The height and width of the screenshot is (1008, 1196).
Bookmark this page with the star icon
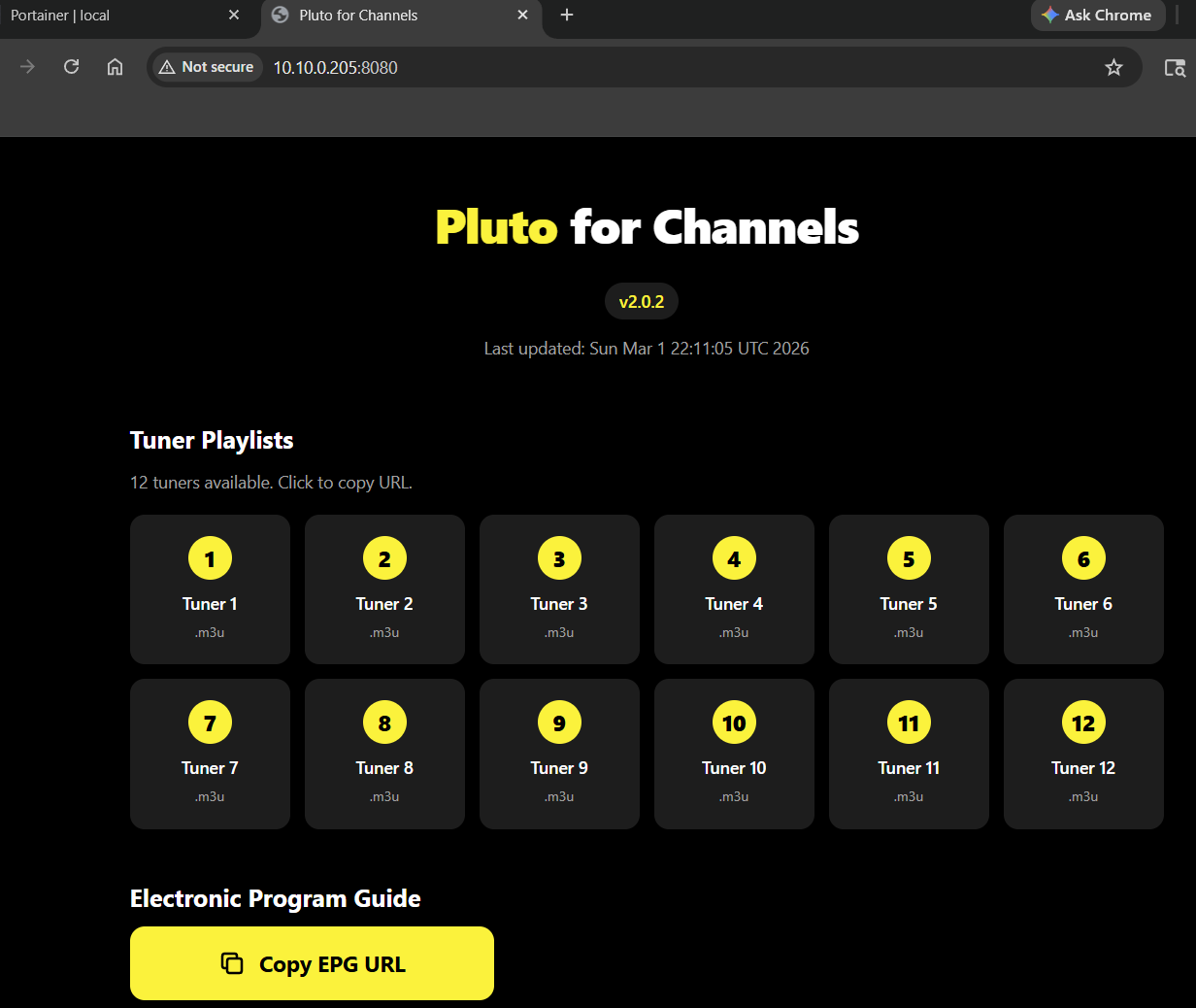tap(1113, 67)
